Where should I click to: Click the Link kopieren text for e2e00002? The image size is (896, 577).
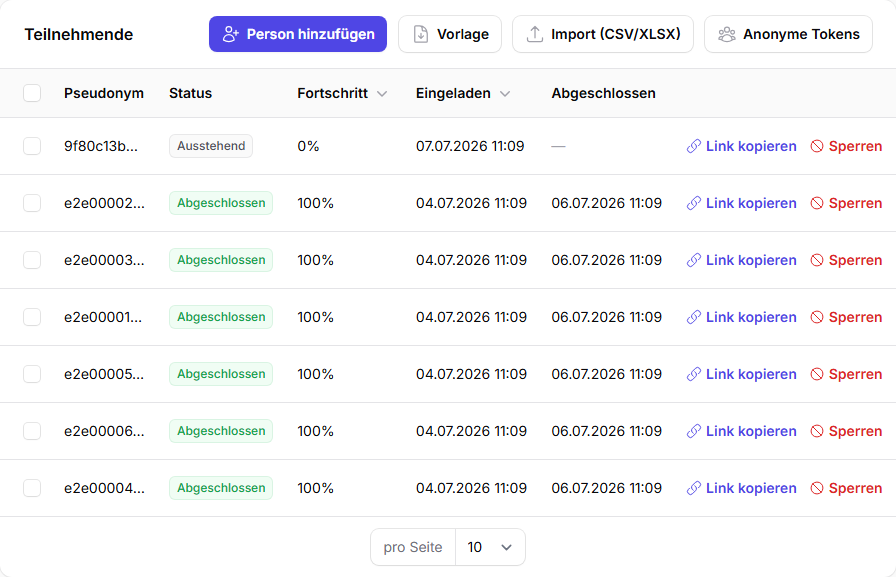pos(751,203)
